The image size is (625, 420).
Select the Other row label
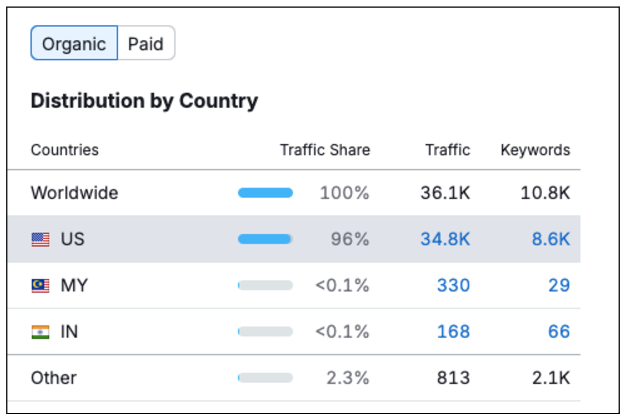pos(54,378)
